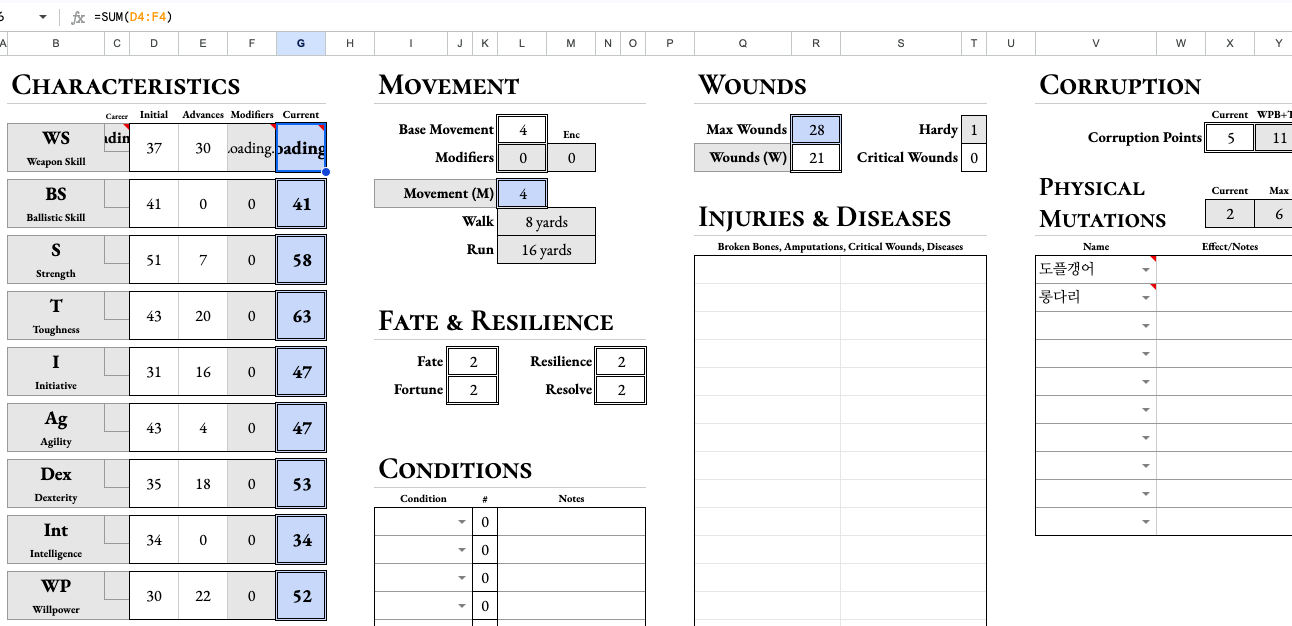Click the blue fill handle on cell G4
Screen dimensions: 1292x626
[x=326, y=172]
